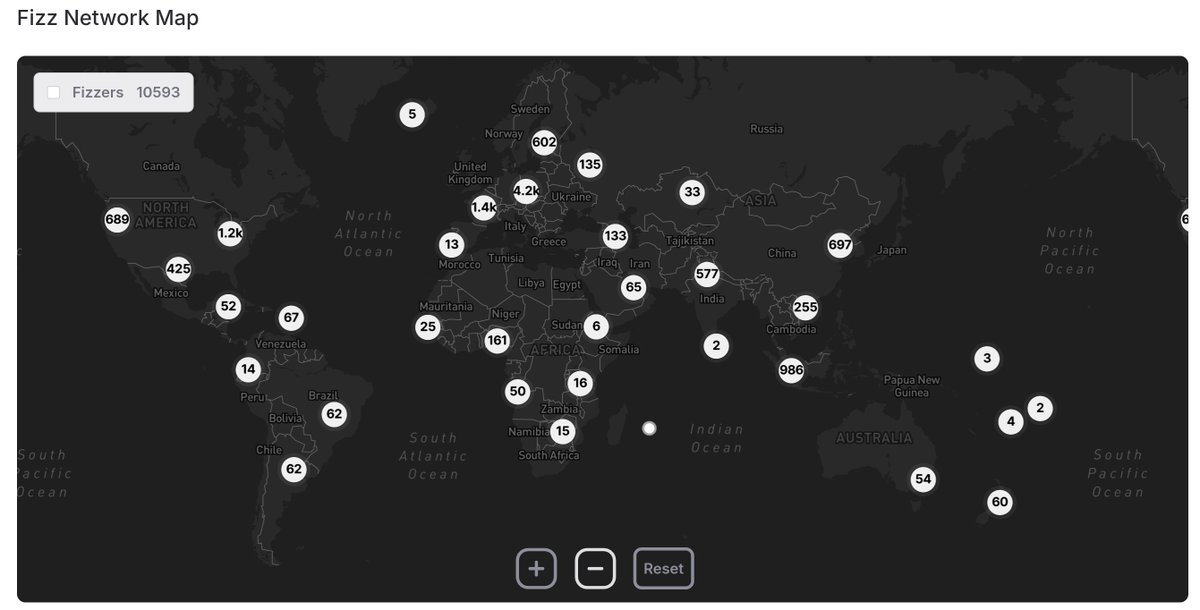Open the 14 cluster near Peru
Viewport: 1200px width, 610px height.
(x=249, y=369)
